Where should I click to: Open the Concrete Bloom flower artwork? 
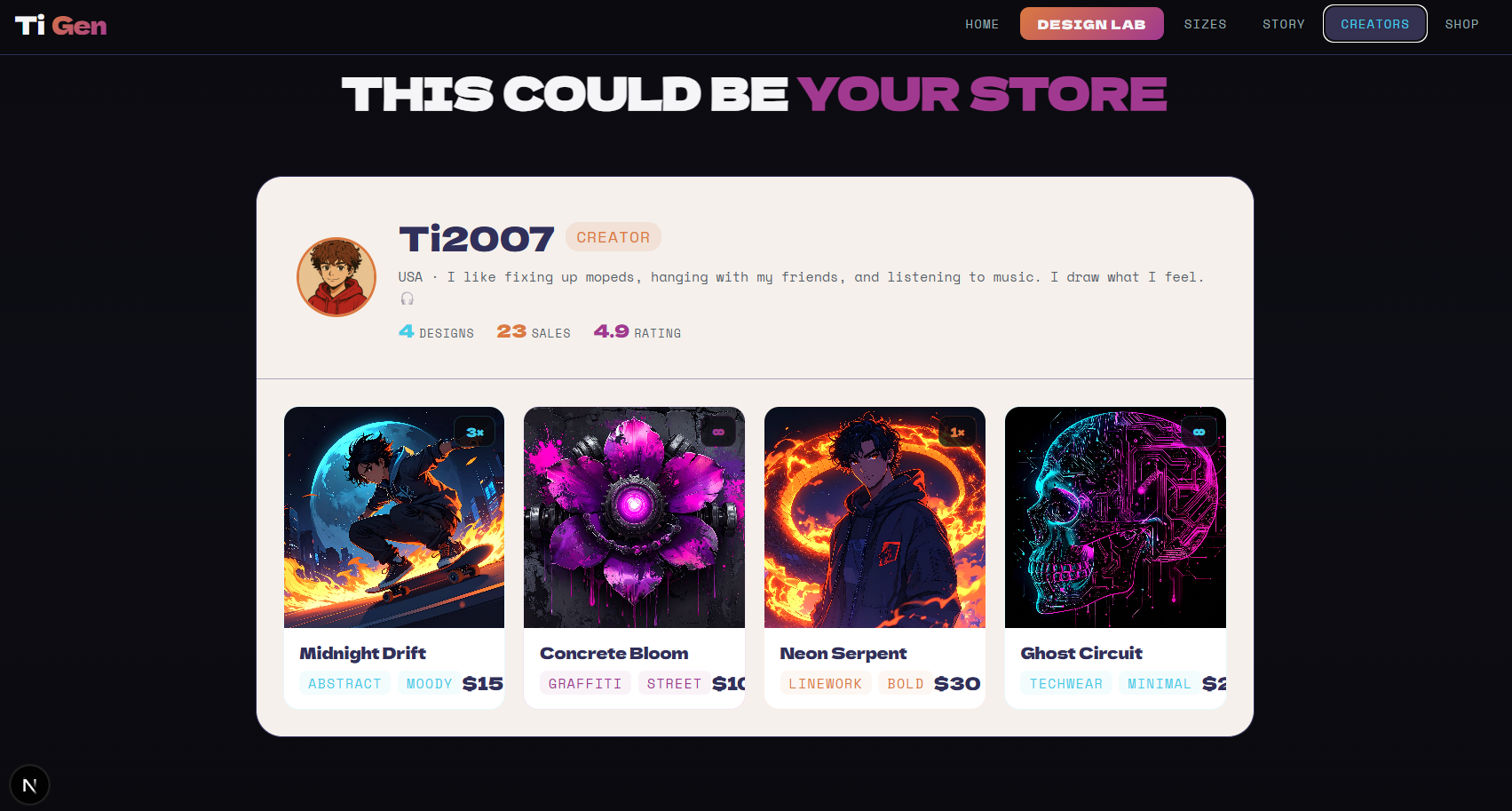coord(634,518)
